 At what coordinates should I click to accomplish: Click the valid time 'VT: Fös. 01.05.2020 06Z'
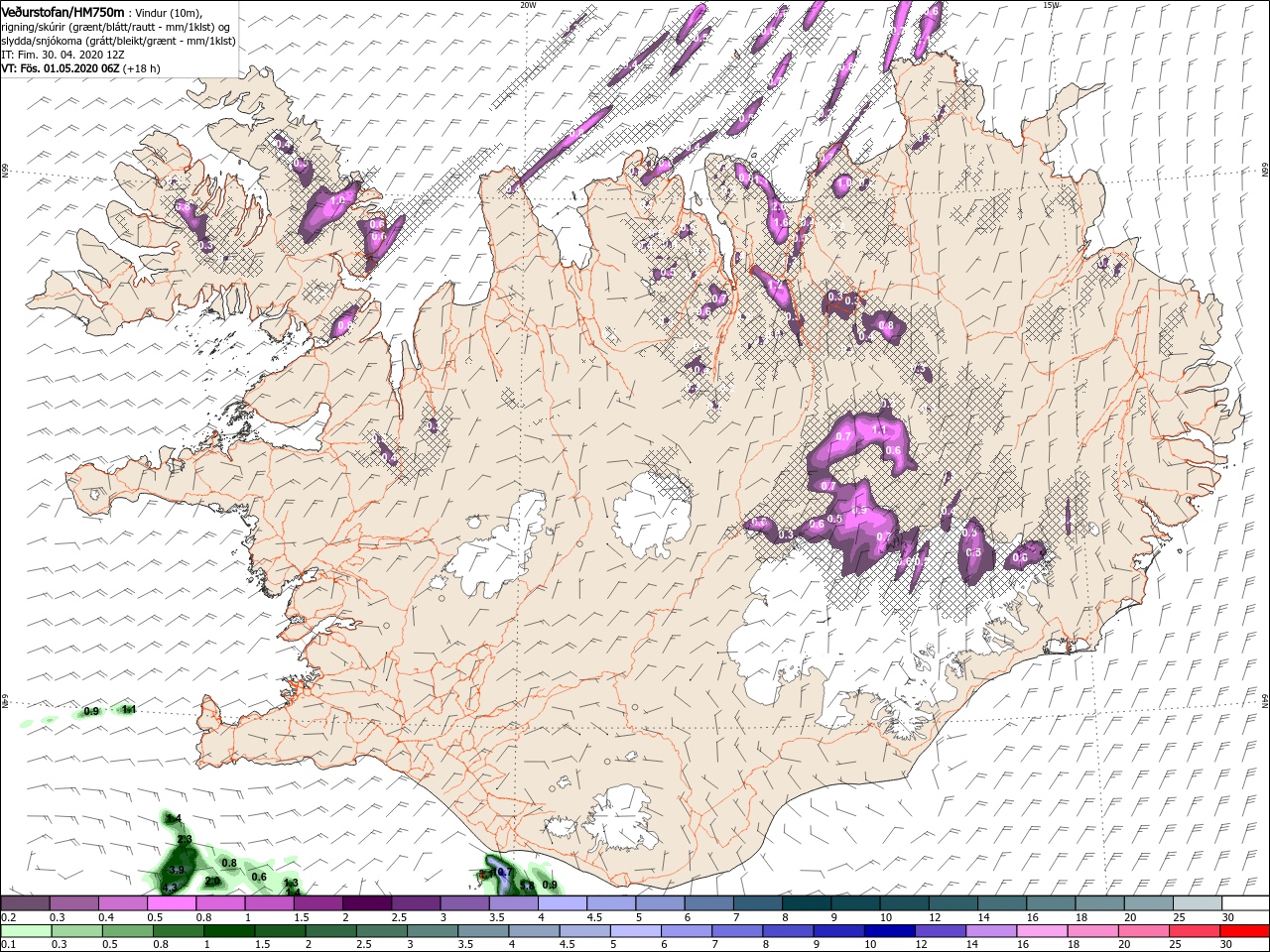tap(61, 68)
